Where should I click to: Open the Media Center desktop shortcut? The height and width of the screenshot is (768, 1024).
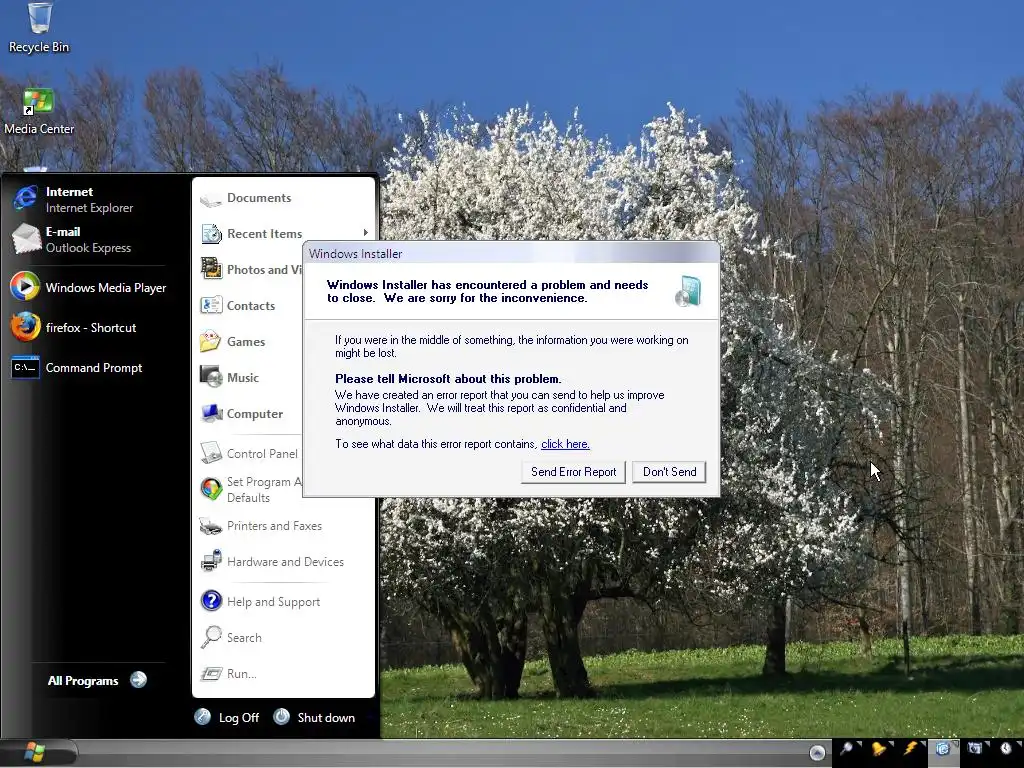point(39,112)
